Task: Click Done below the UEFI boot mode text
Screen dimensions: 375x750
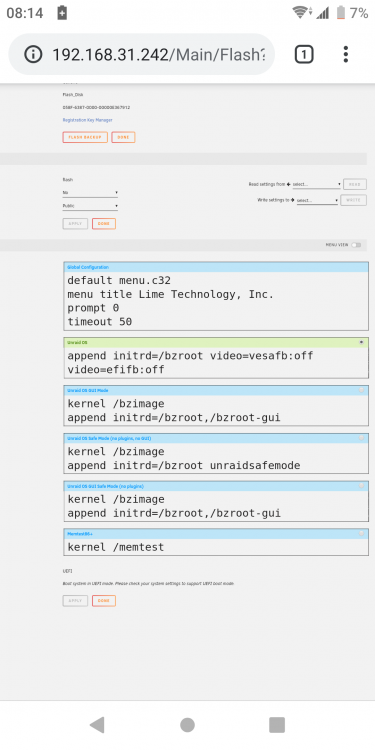Action: click(104, 601)
